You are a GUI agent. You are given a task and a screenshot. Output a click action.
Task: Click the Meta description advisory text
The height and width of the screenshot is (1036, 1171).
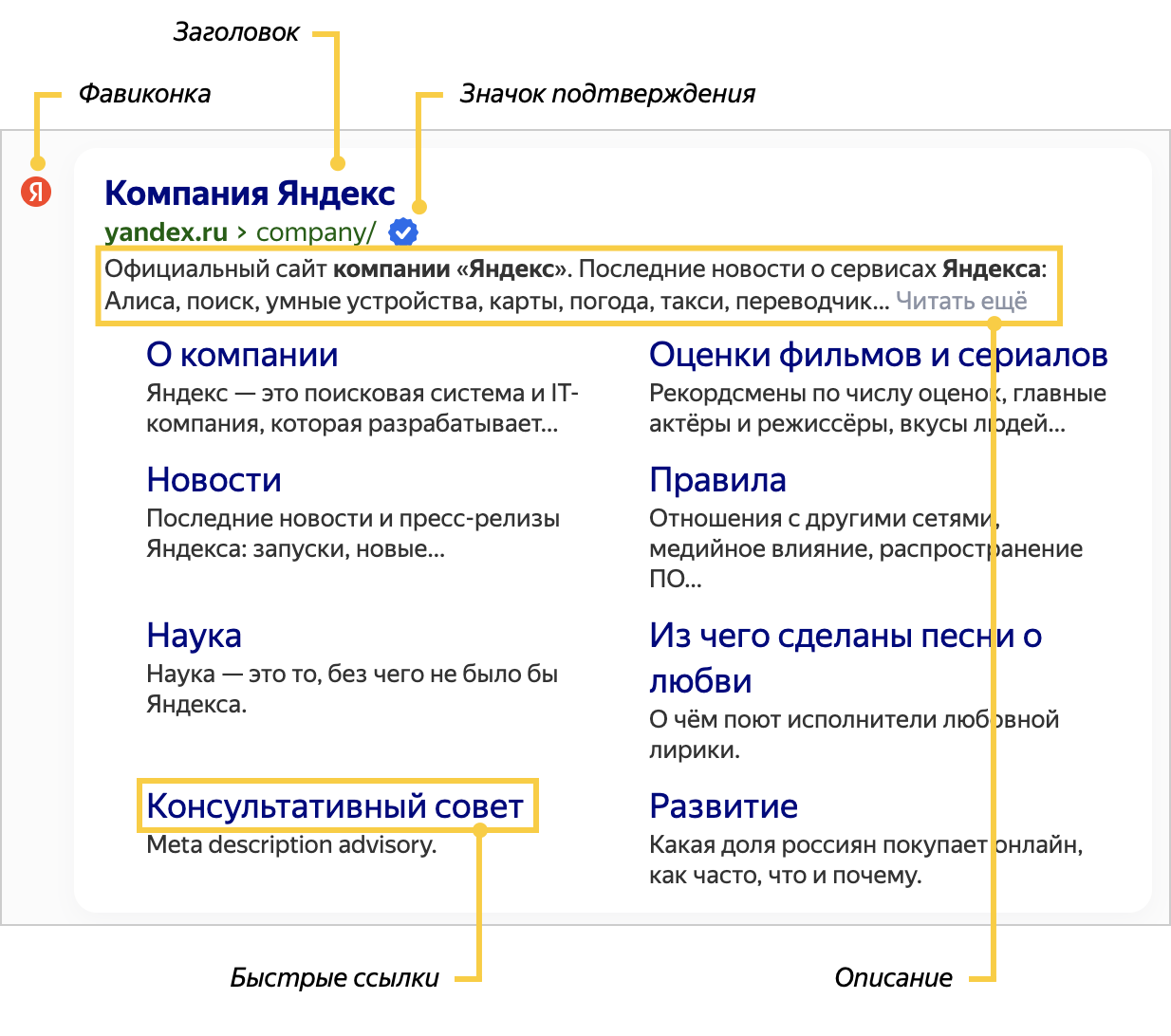(x=291, y=844)
